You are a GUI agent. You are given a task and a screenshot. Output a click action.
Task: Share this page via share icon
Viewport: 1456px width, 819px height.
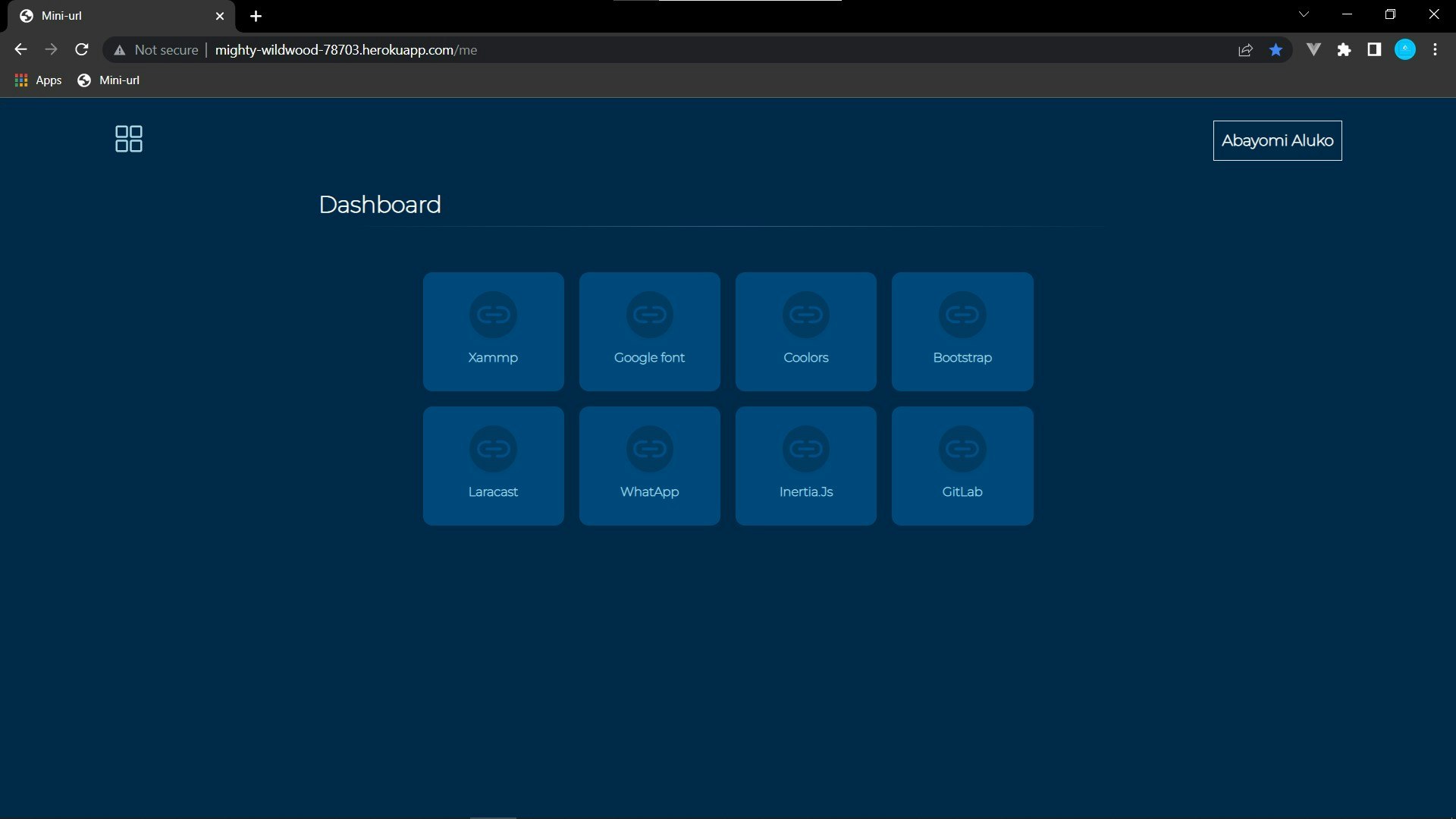[x=1245, y=50]
